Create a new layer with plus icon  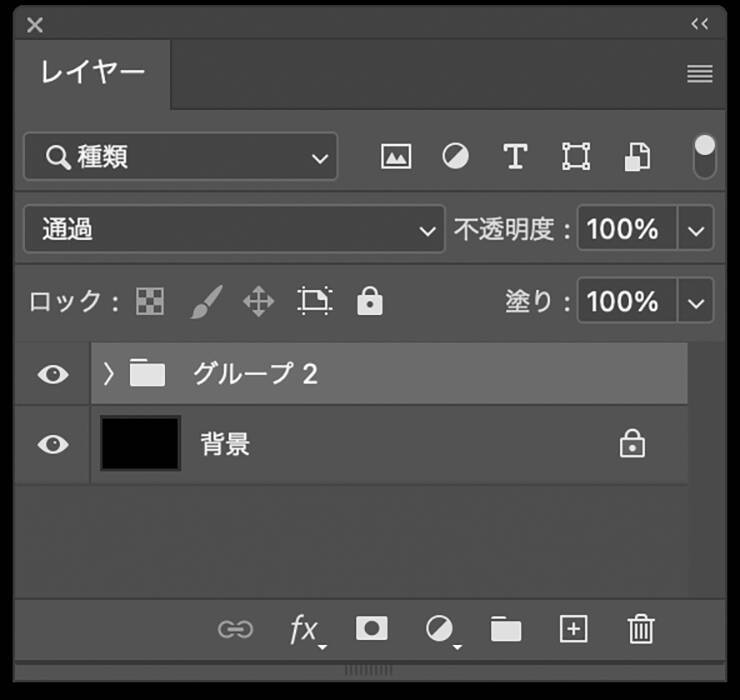573,628
